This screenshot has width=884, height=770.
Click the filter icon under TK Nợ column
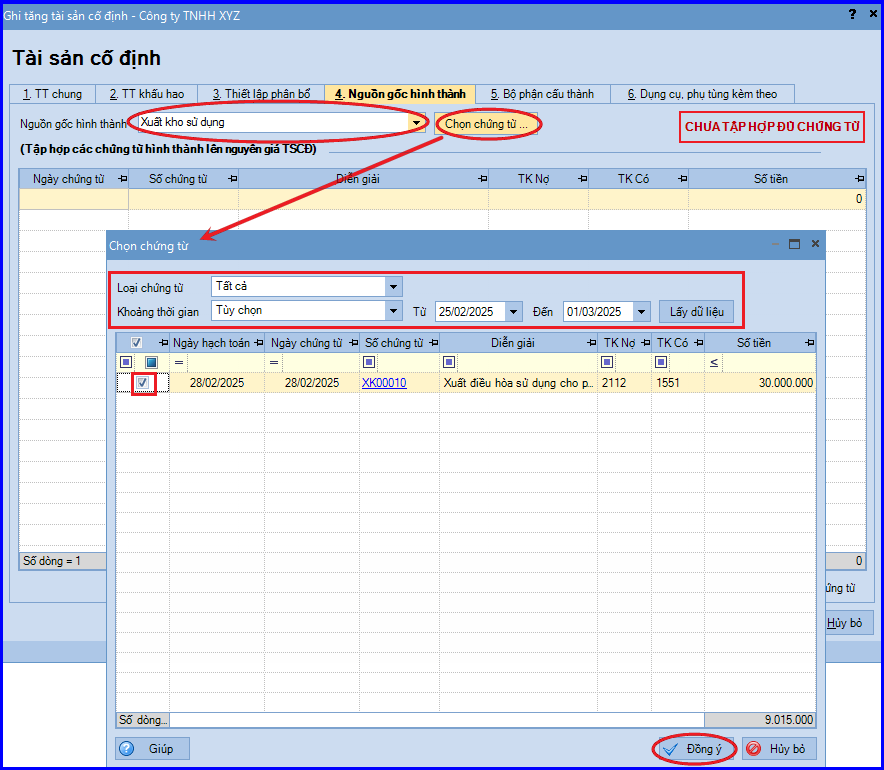[607, 362]
